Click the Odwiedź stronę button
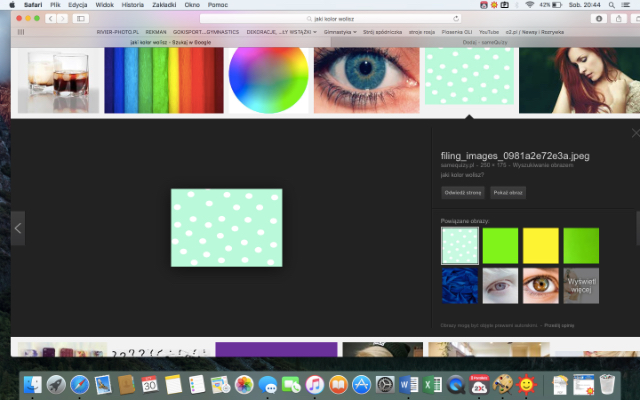The width and height of the screenshot is (640, 400). [x=462, y=192]
